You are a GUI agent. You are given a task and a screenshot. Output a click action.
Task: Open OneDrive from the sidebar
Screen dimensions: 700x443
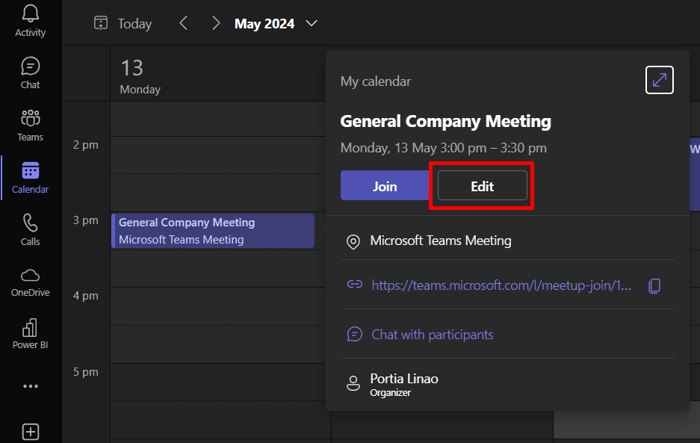click(x=30, y=282)
